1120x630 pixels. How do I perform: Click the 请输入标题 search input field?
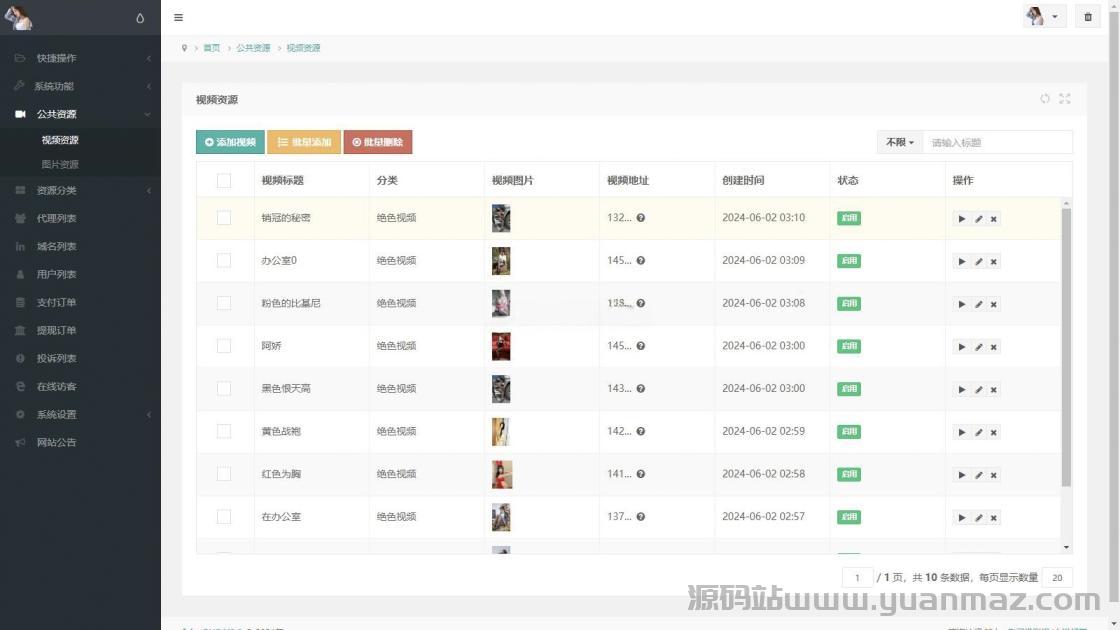(996, 142)
